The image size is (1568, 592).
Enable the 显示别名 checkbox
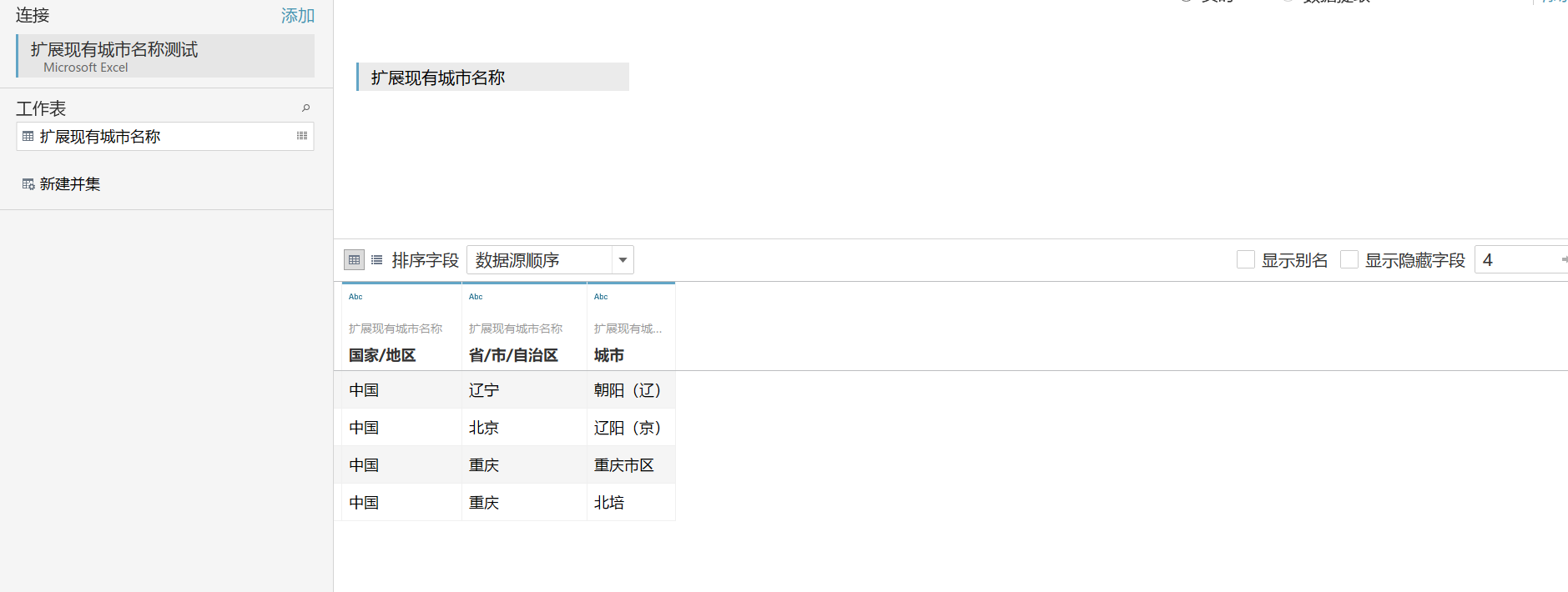pos(1246,259)
